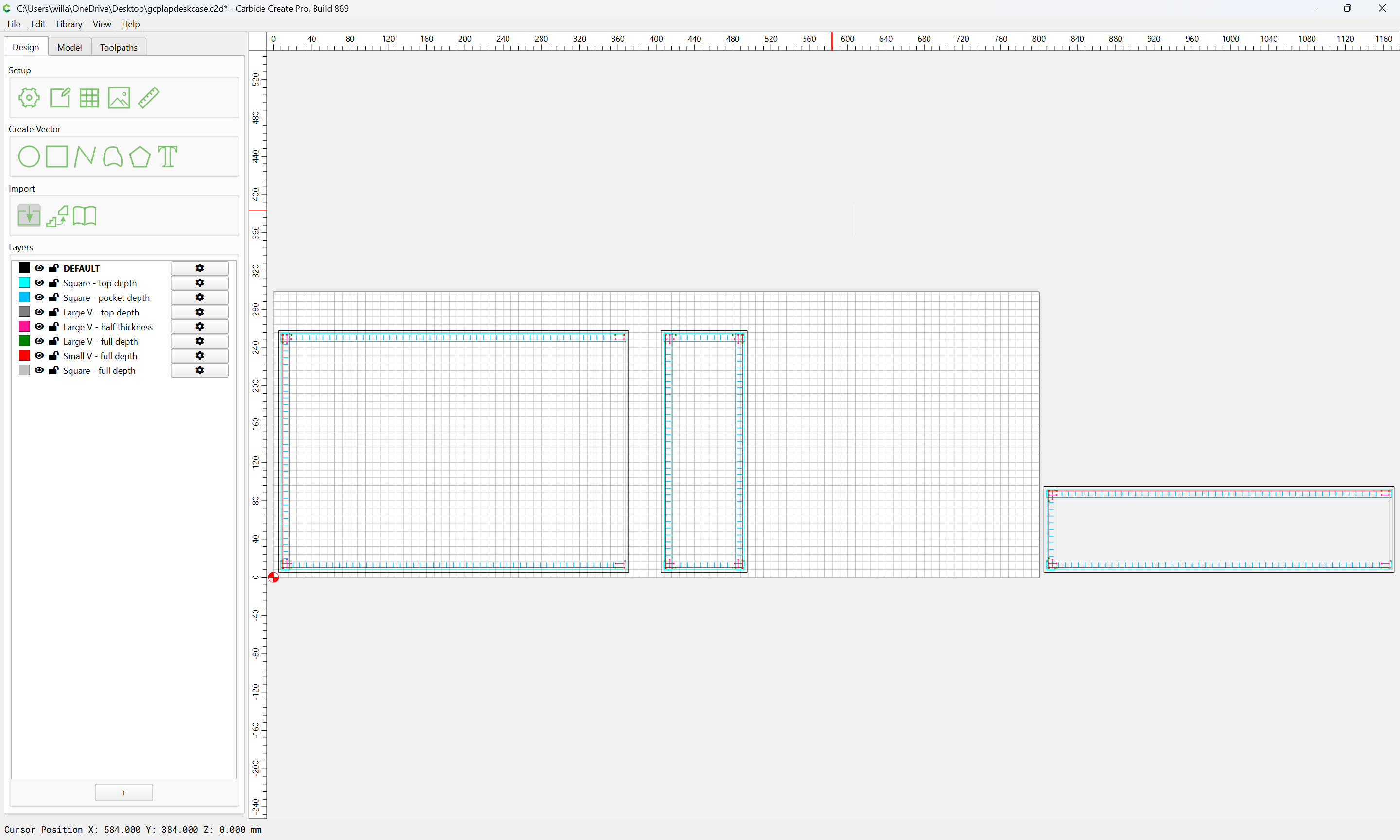Activate the Text tool
Viewport: 1400px width, 840px height.
(168, 156)
